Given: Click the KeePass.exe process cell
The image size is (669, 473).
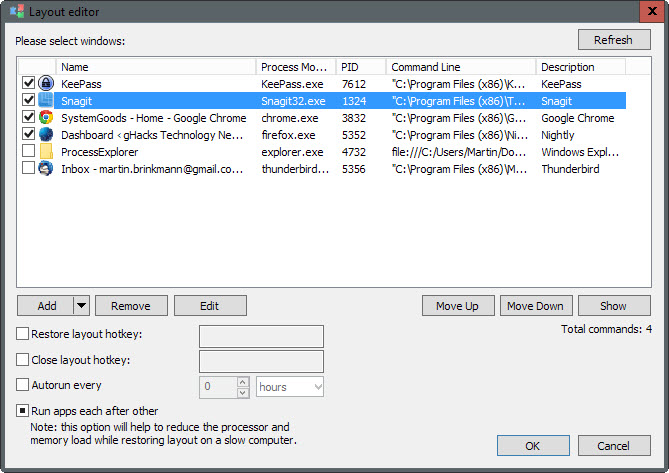Looking at the screenshot, I should pyautogui.click(x=292, y=84).
